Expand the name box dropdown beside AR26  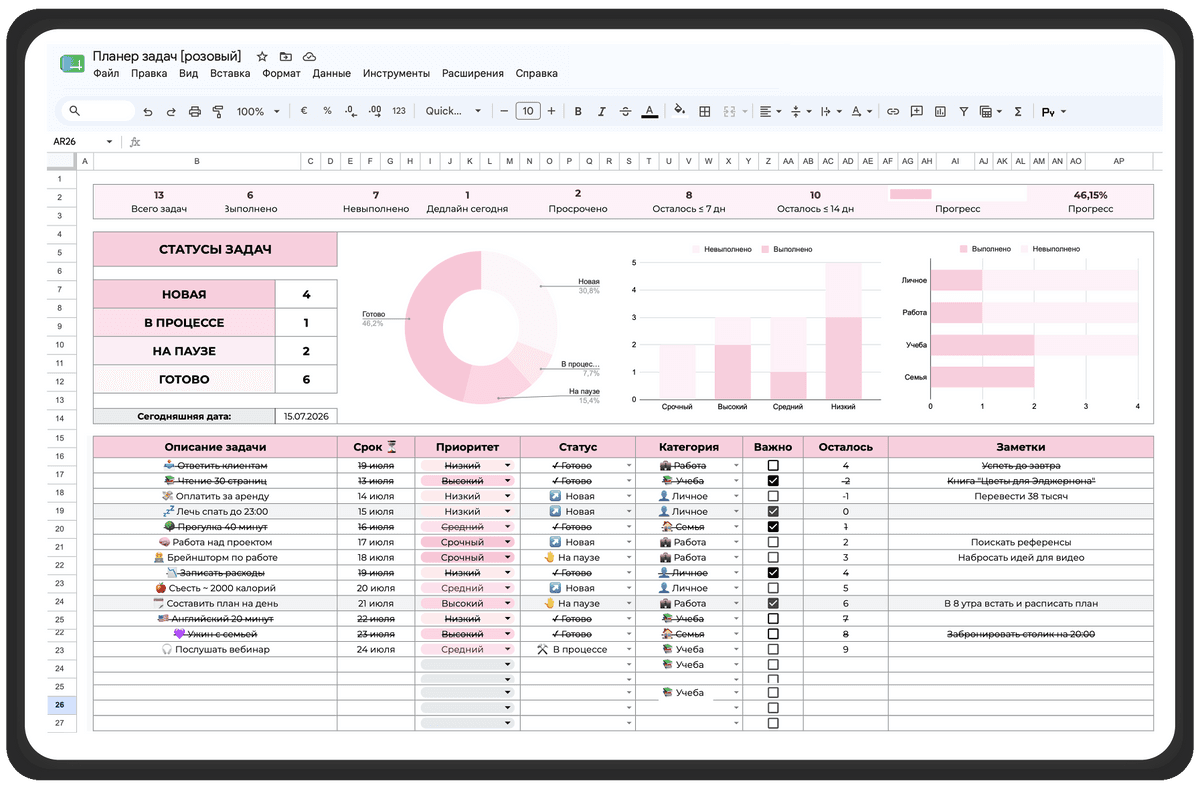110,142
